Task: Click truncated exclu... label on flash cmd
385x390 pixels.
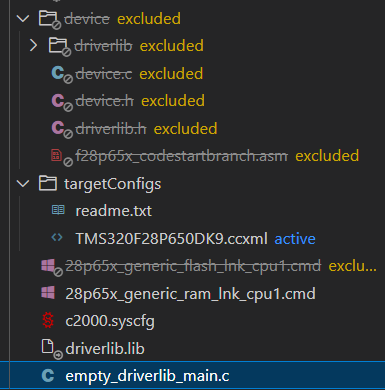Action: click(353, 266)
